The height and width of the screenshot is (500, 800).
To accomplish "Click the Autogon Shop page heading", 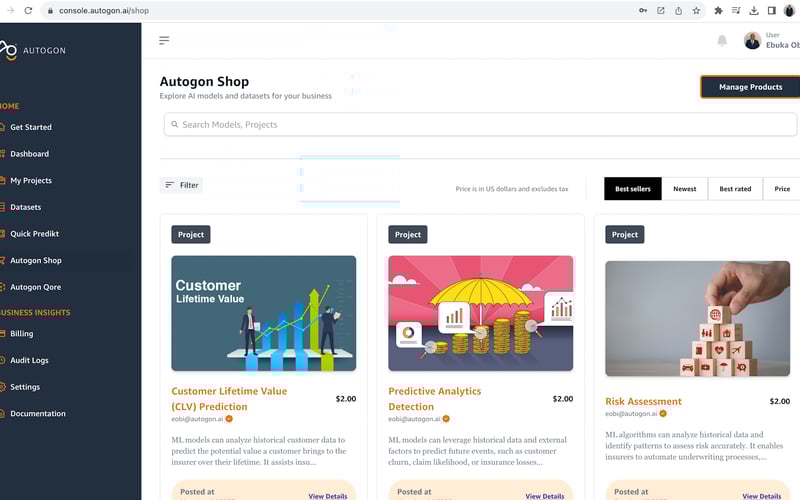I will [x=204, y=82].
